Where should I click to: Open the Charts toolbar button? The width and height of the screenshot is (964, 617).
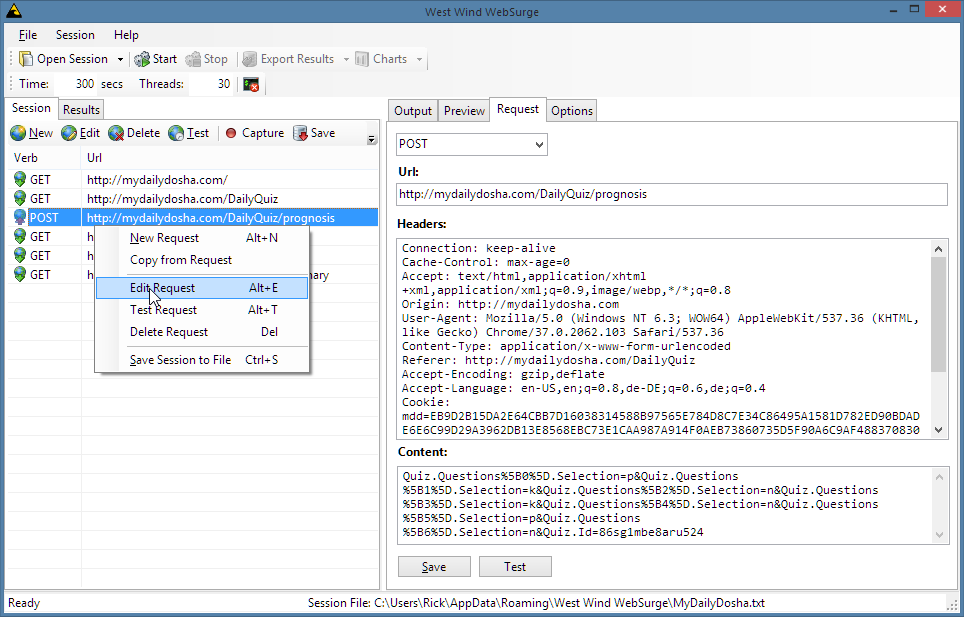point(381,59)
